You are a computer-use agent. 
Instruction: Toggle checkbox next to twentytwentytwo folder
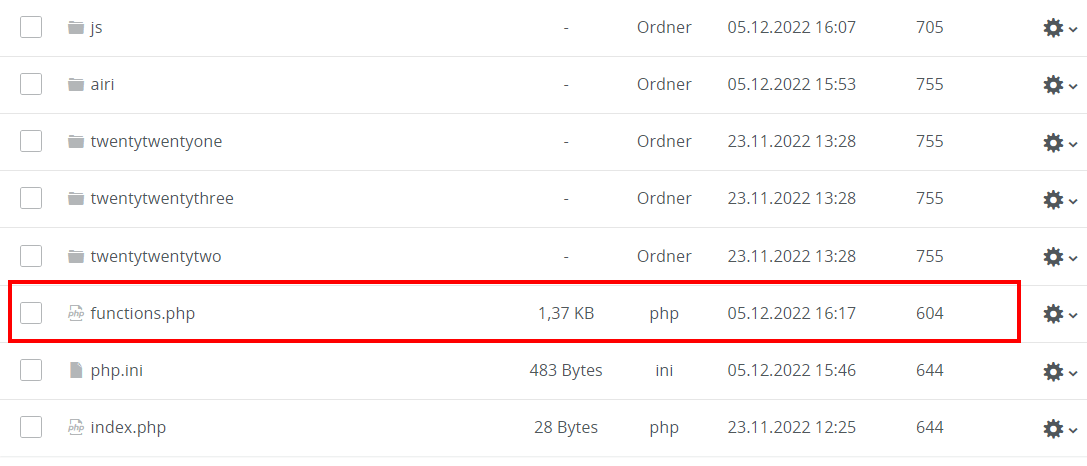coord(31,256)
